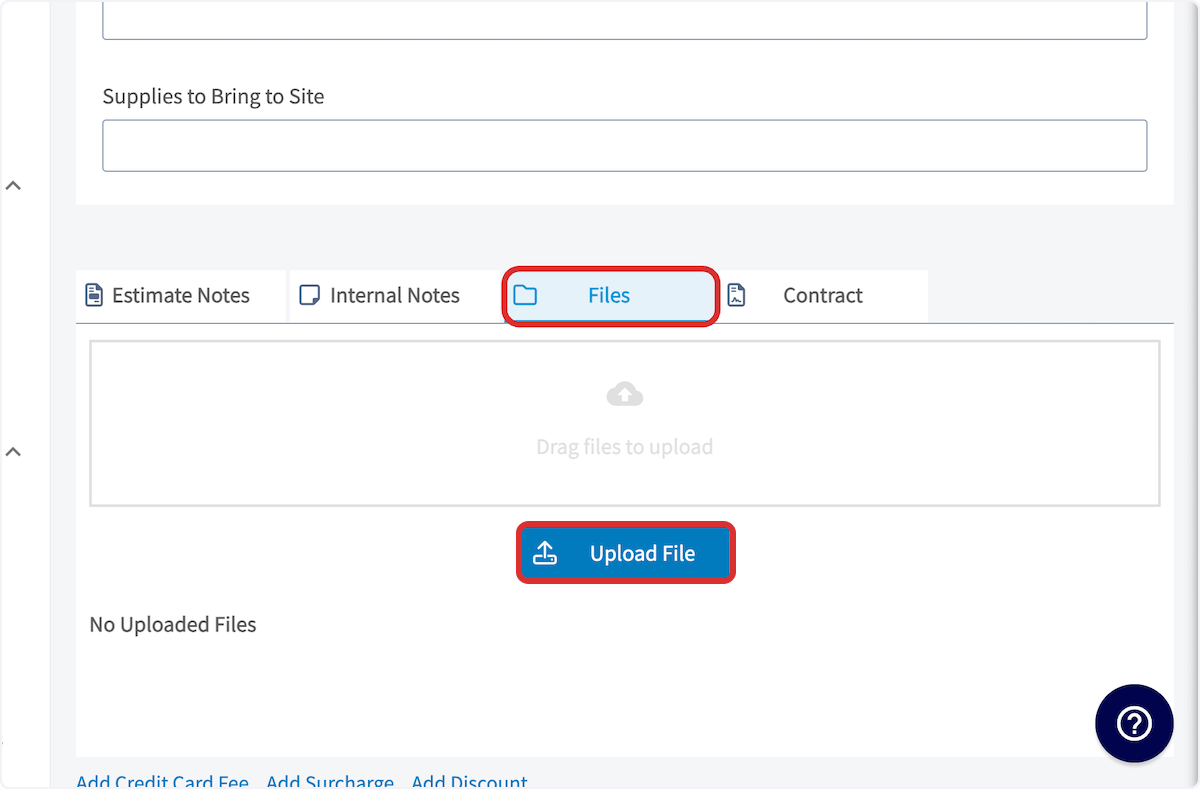Collapse the upper section chevron beside supplies field
1200x789 pixels.
pyautogui.click(x=13, y=185)
